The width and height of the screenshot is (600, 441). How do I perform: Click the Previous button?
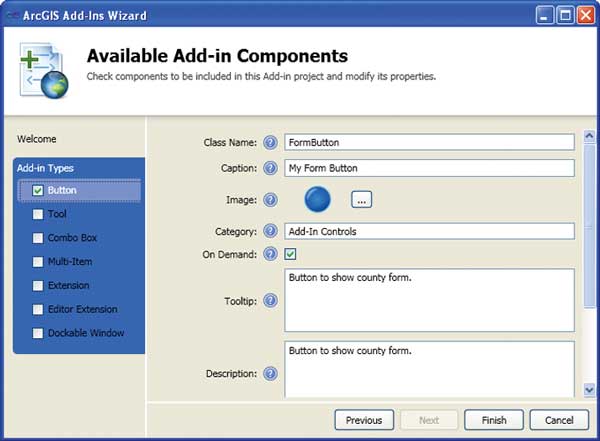364,420
